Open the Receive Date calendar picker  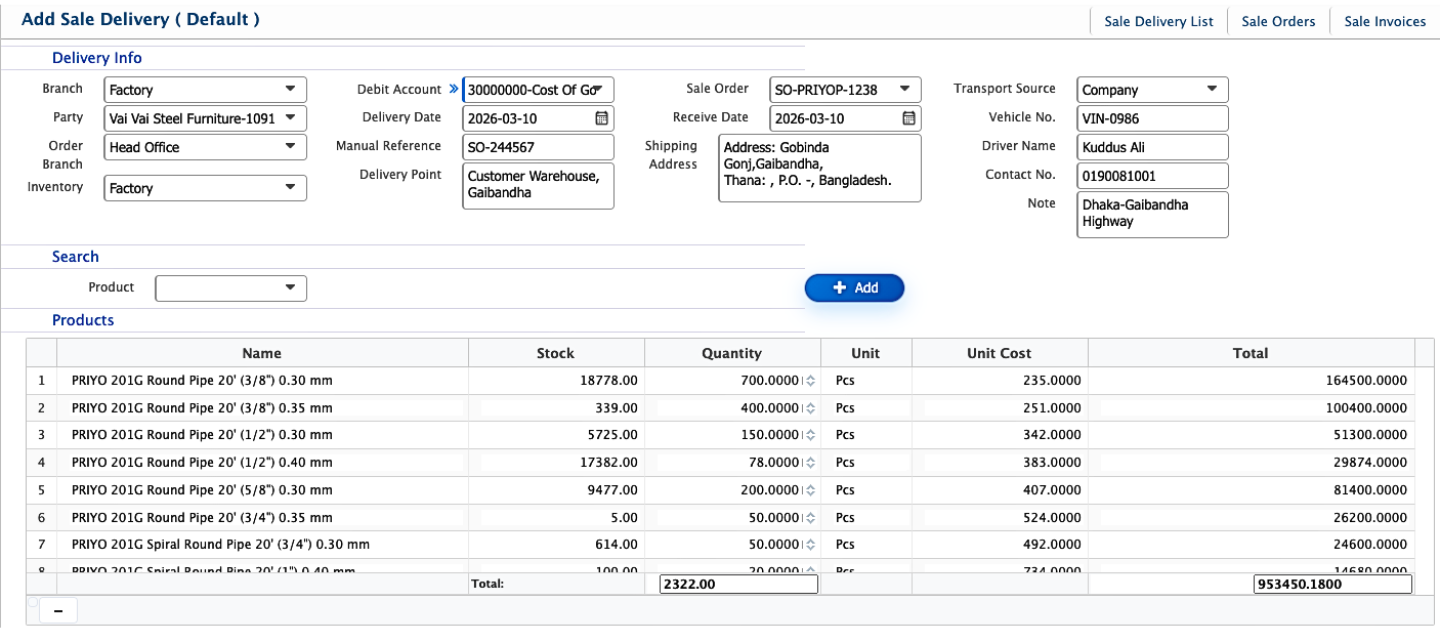tap(908, 118)
